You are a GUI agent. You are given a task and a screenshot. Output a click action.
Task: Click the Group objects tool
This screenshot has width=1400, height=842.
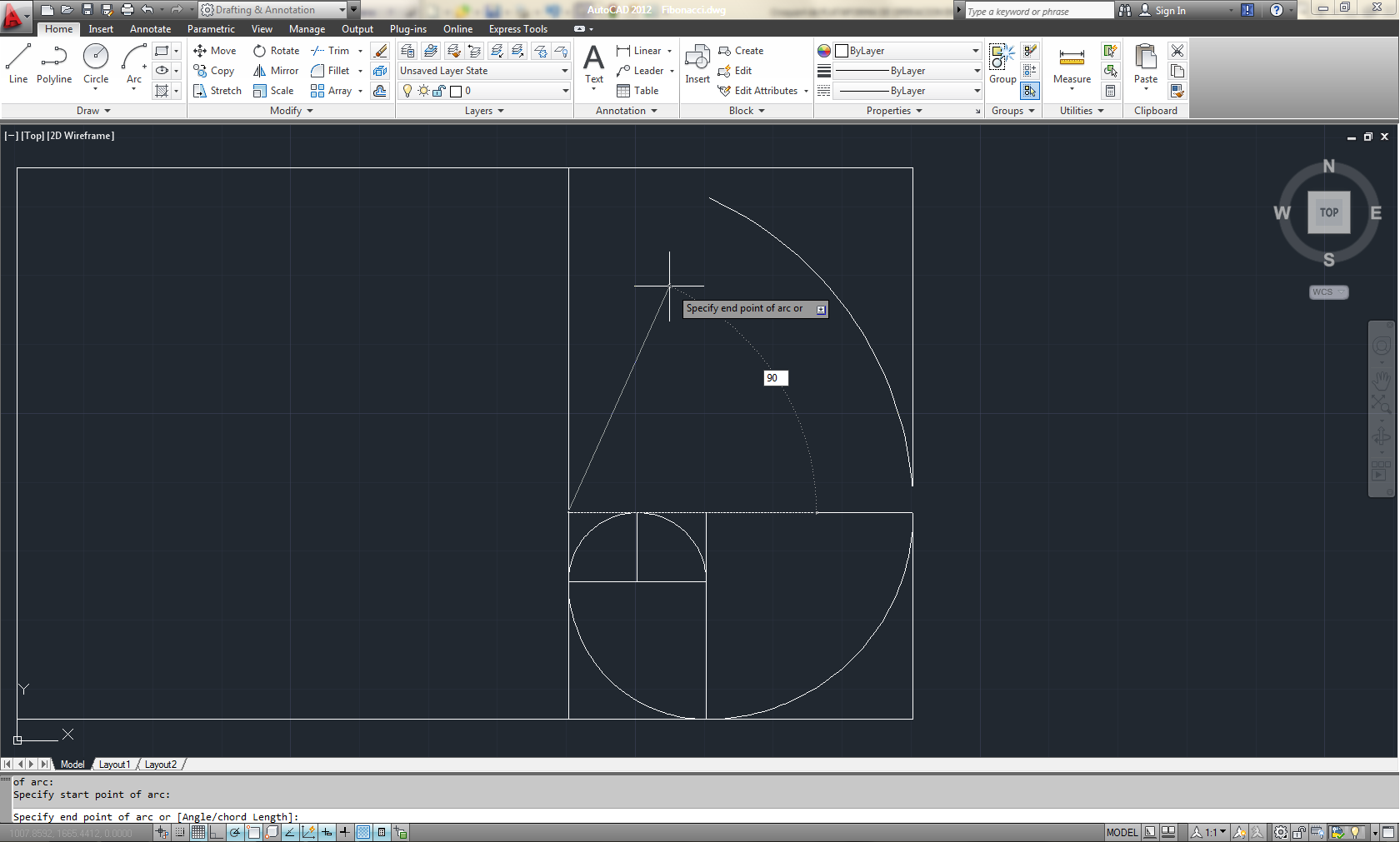click(1002, 64)
